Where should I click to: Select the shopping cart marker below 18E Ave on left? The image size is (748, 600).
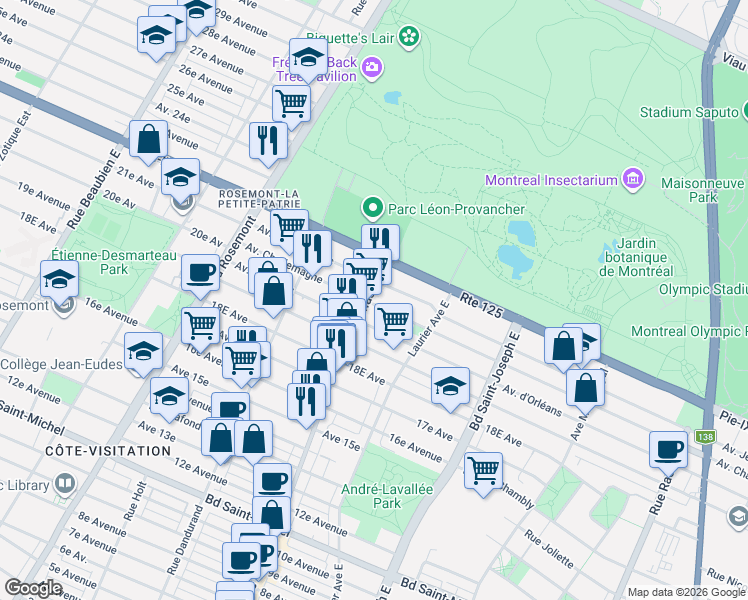(x=200, y=327)
